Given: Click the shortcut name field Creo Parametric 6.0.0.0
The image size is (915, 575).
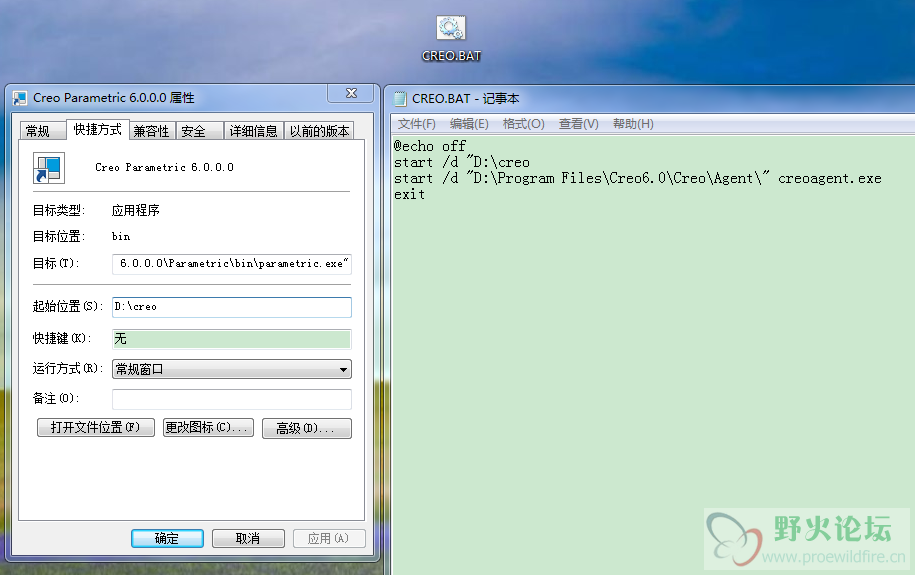Looking at the screenshot, I should click(165, 168).
